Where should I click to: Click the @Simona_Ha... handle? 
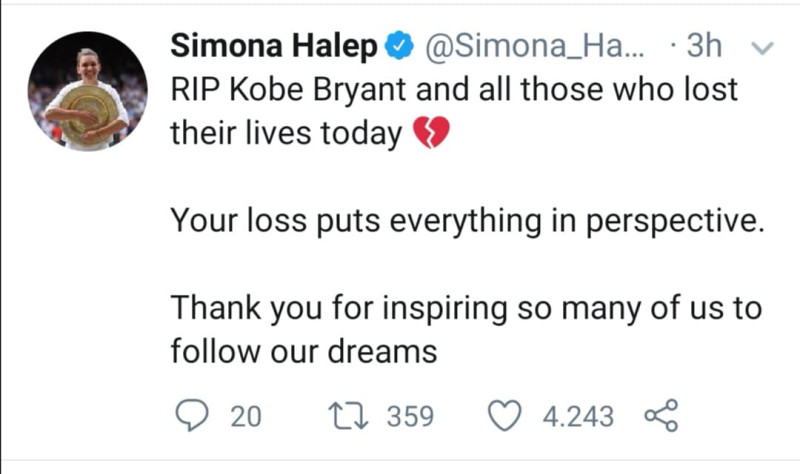pos(532,45)
